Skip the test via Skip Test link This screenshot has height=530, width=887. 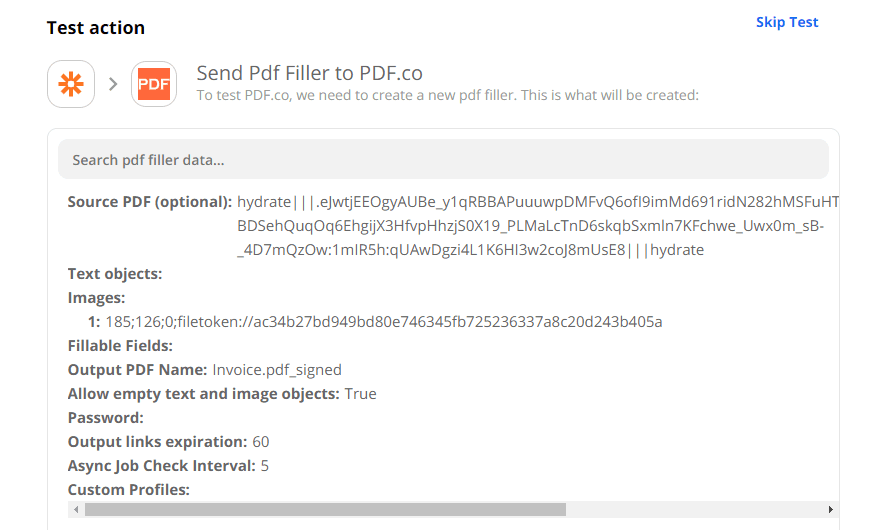pos(787,22)
